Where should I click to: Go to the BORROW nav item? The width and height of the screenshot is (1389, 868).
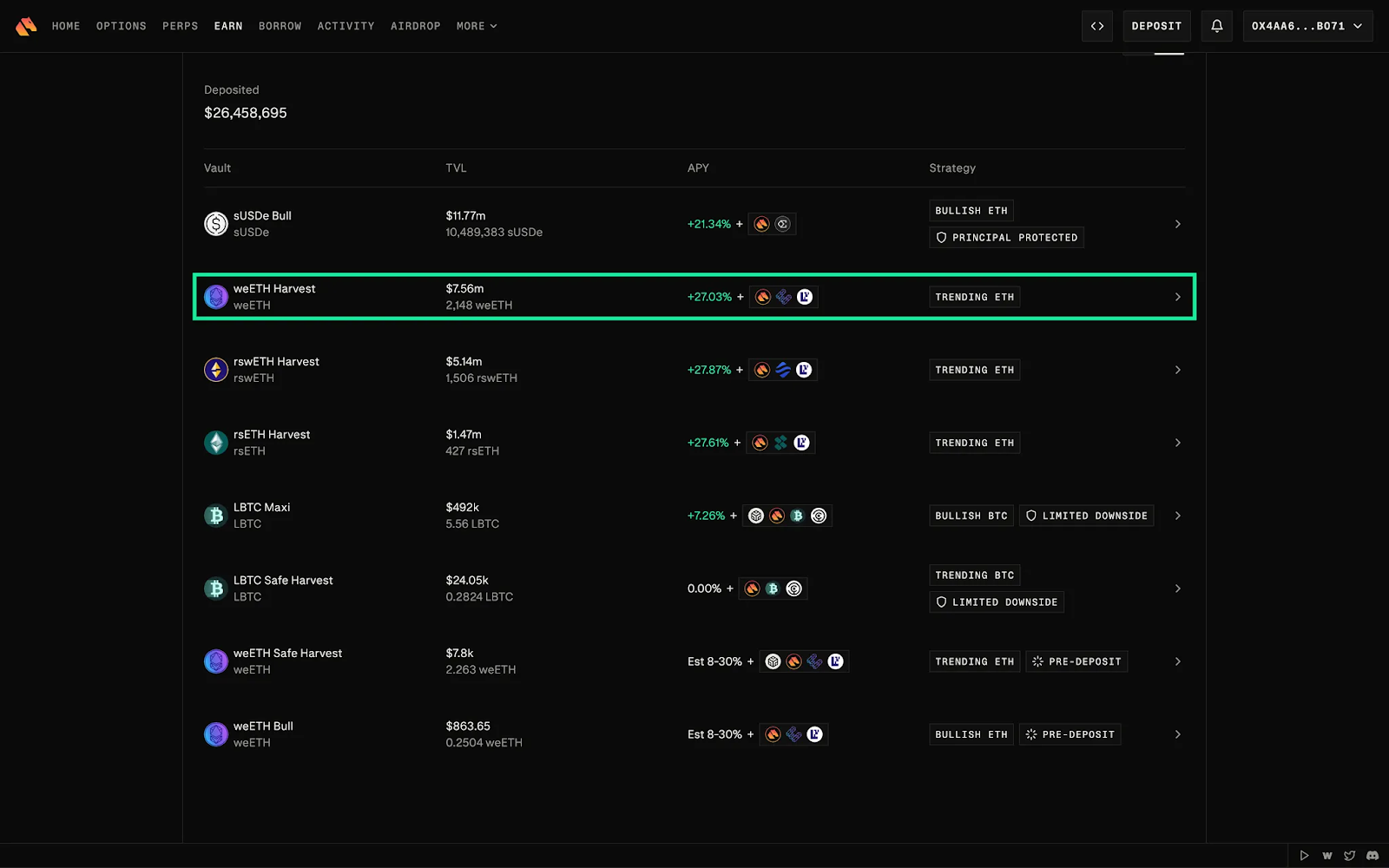click(280, 26)
